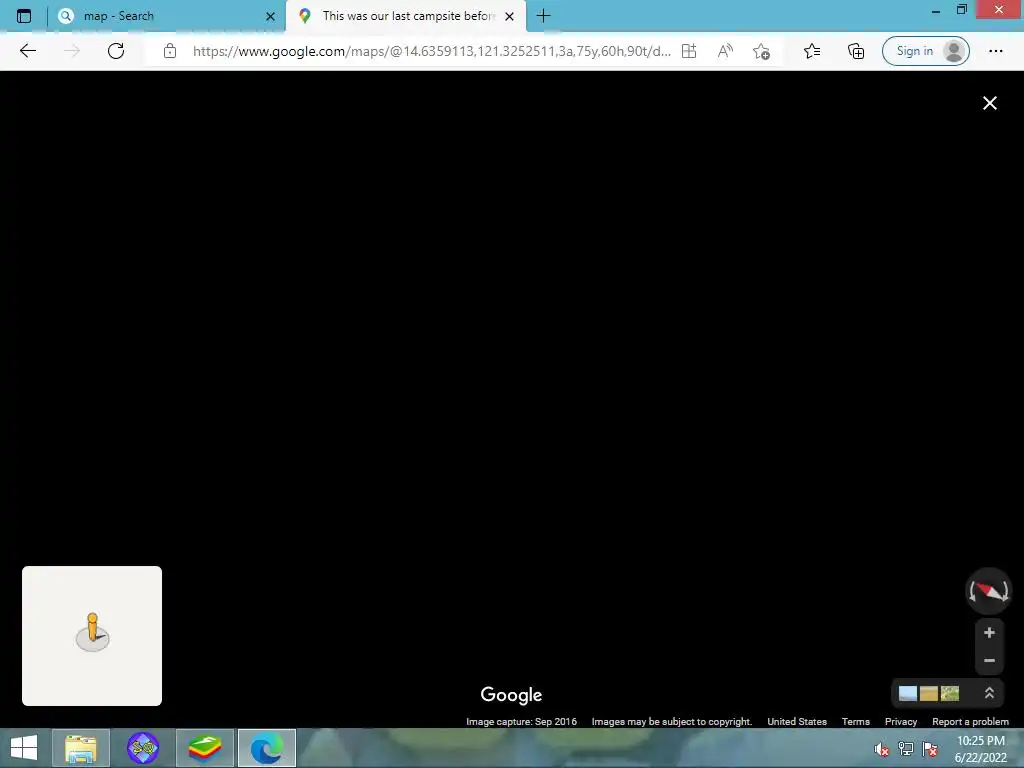The image size is (1024, 768).
Task: Click Microsoft Edge taskbar icon
Action: pos(266,748)
